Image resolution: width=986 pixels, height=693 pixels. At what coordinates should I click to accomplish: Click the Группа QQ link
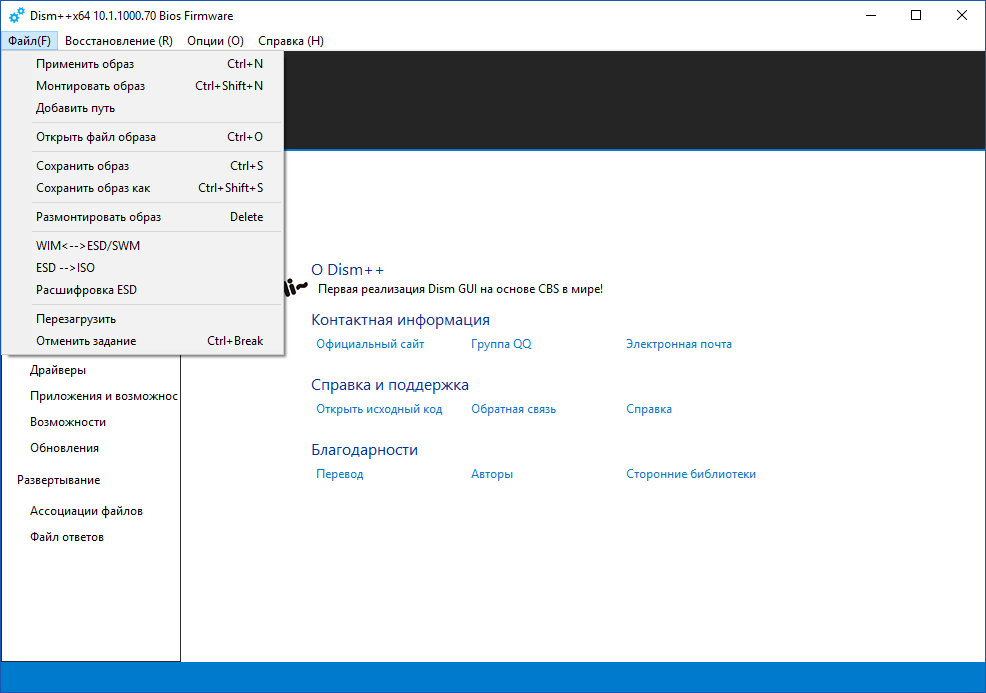[x=501, y=344]
